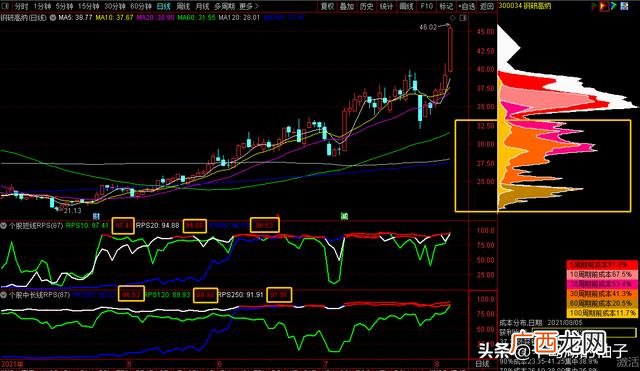The width and height of the screenshot is (640, 371).
Task: Click the 返回 back button
Action: point(486,6)
